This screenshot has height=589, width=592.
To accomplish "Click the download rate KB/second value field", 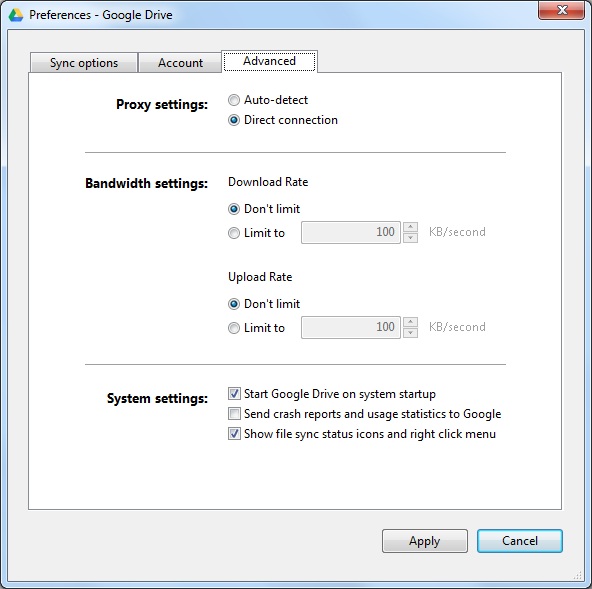I will 351,232.
